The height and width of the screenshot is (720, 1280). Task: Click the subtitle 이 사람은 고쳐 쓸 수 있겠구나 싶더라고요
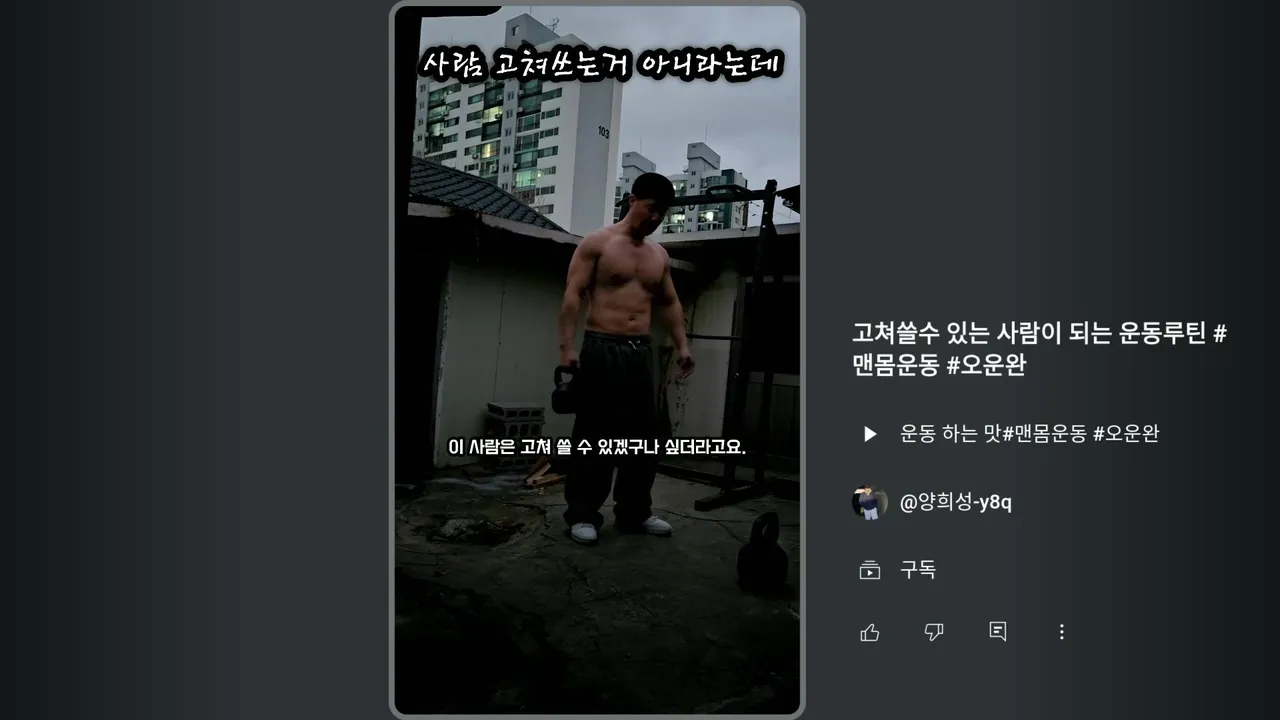597,446
